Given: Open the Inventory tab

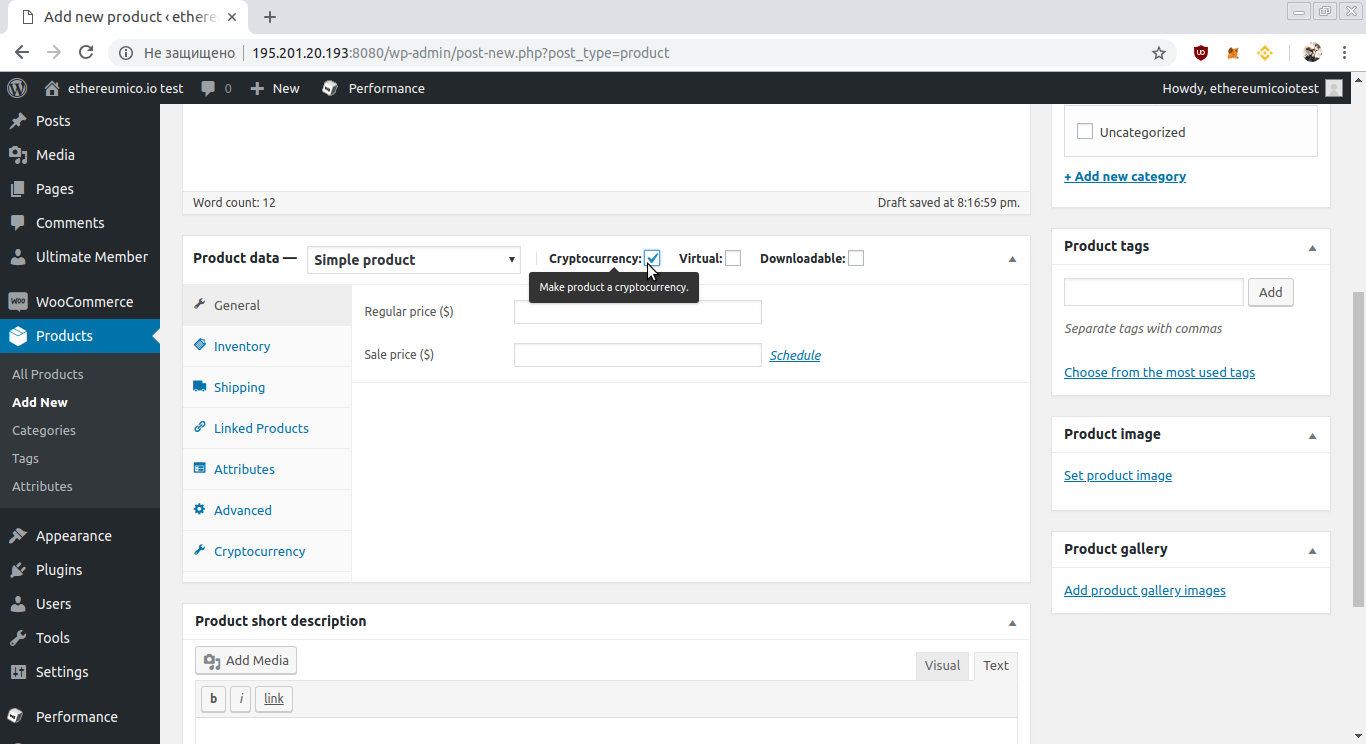Looking at the screenshot, I should point(267,346).
